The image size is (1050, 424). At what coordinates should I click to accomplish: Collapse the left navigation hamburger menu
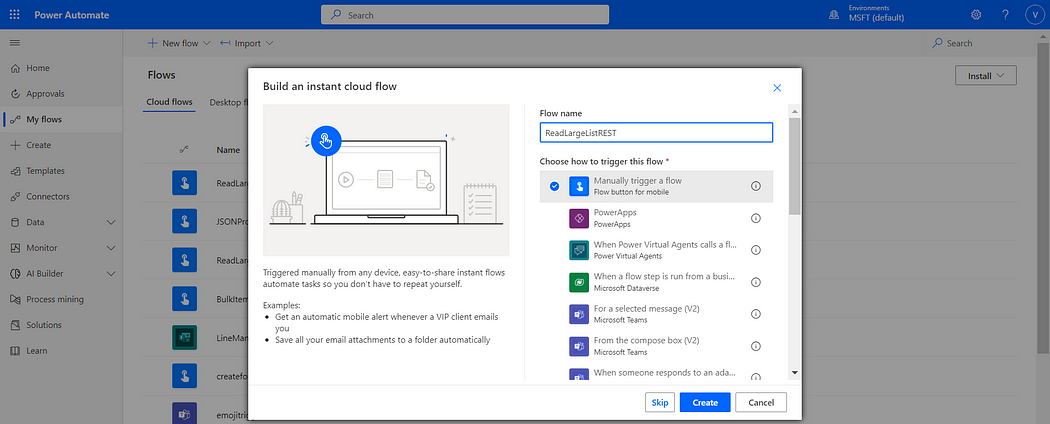(x=15, y=43)
